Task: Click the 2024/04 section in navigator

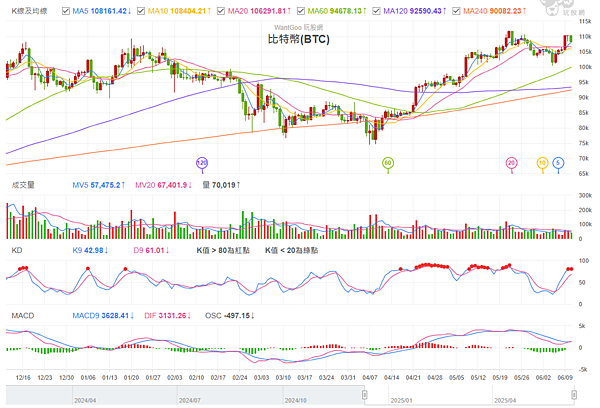Action: (x=85, y=400)
